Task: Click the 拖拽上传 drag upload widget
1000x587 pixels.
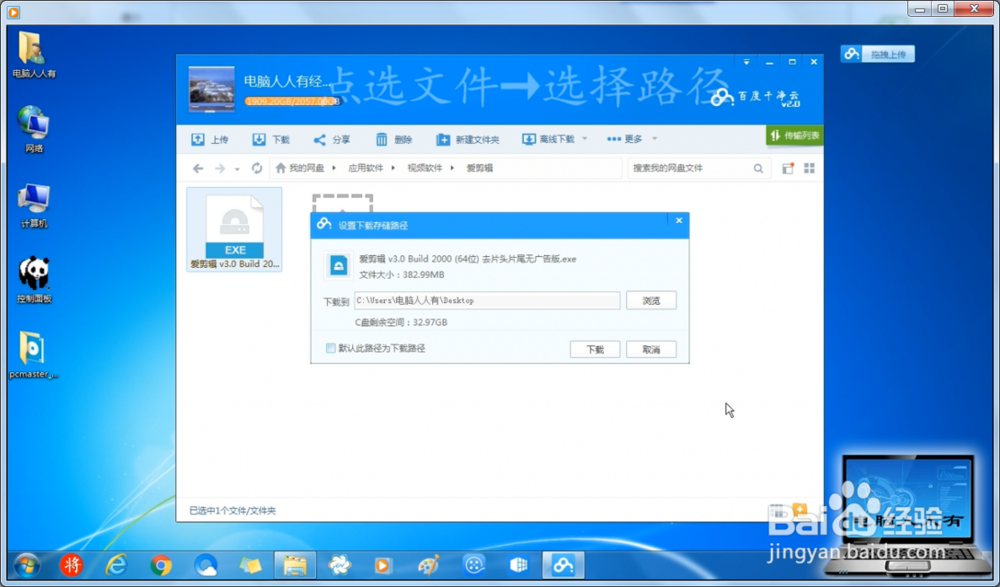Action: [x=878, y=54]
